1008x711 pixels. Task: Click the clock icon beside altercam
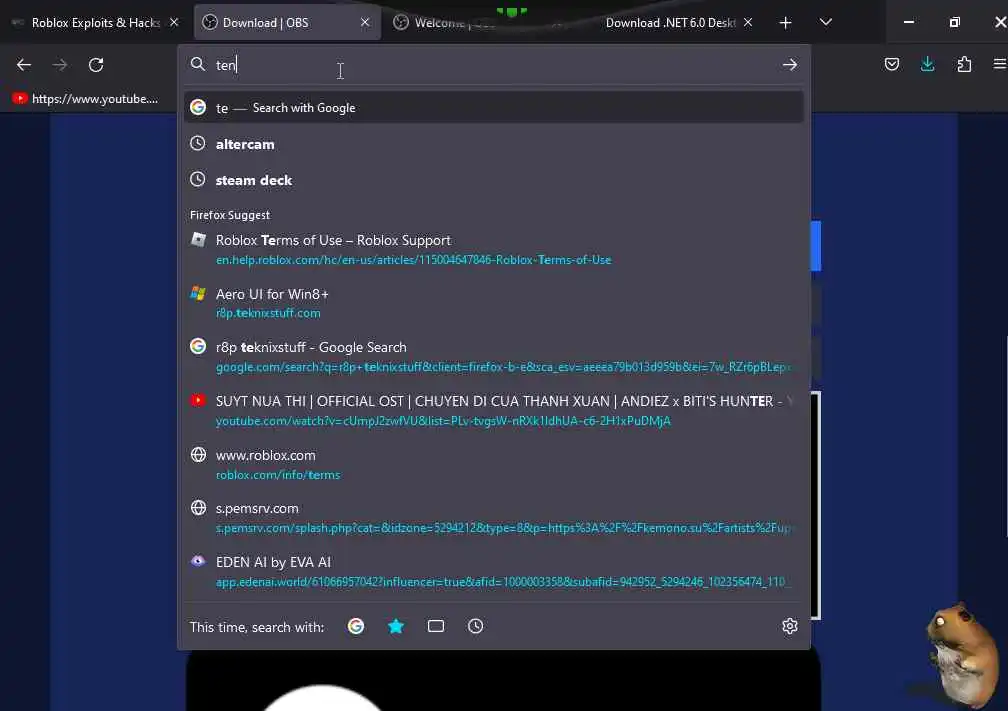point(198,143)
